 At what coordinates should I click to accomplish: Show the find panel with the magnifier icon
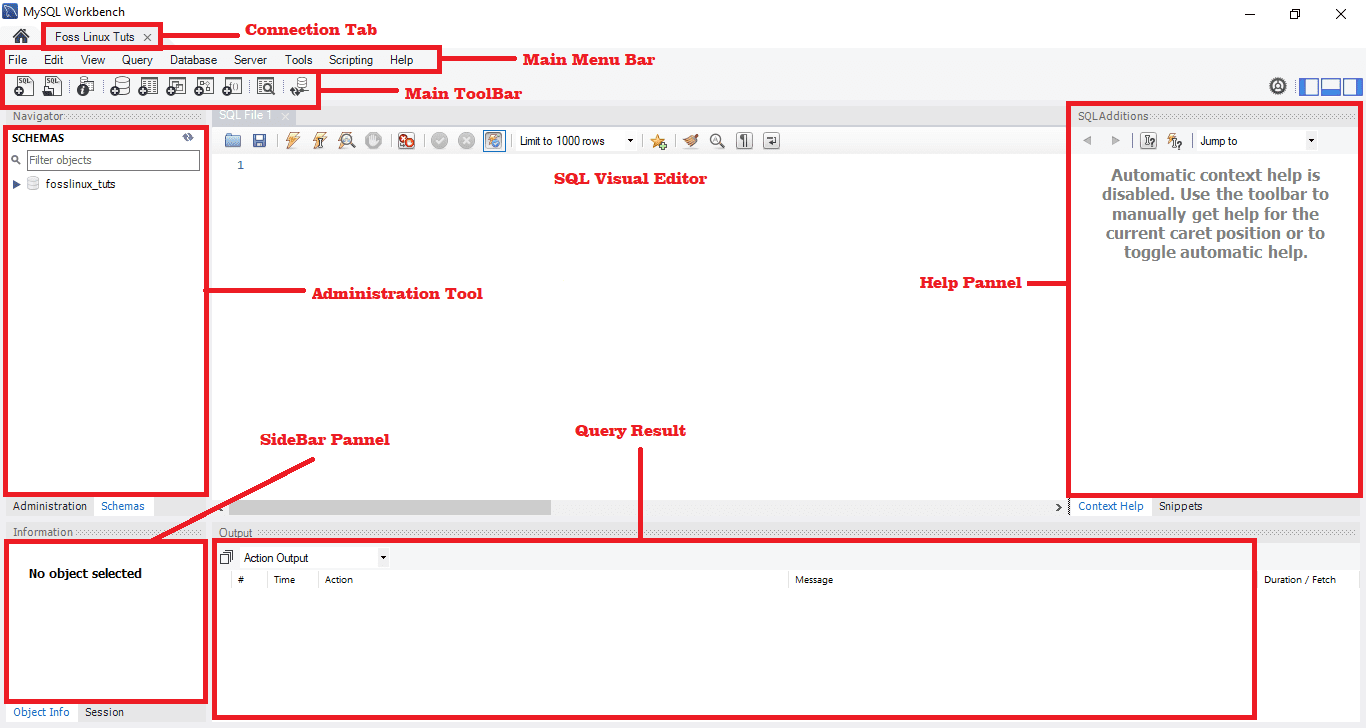point(717,141)
